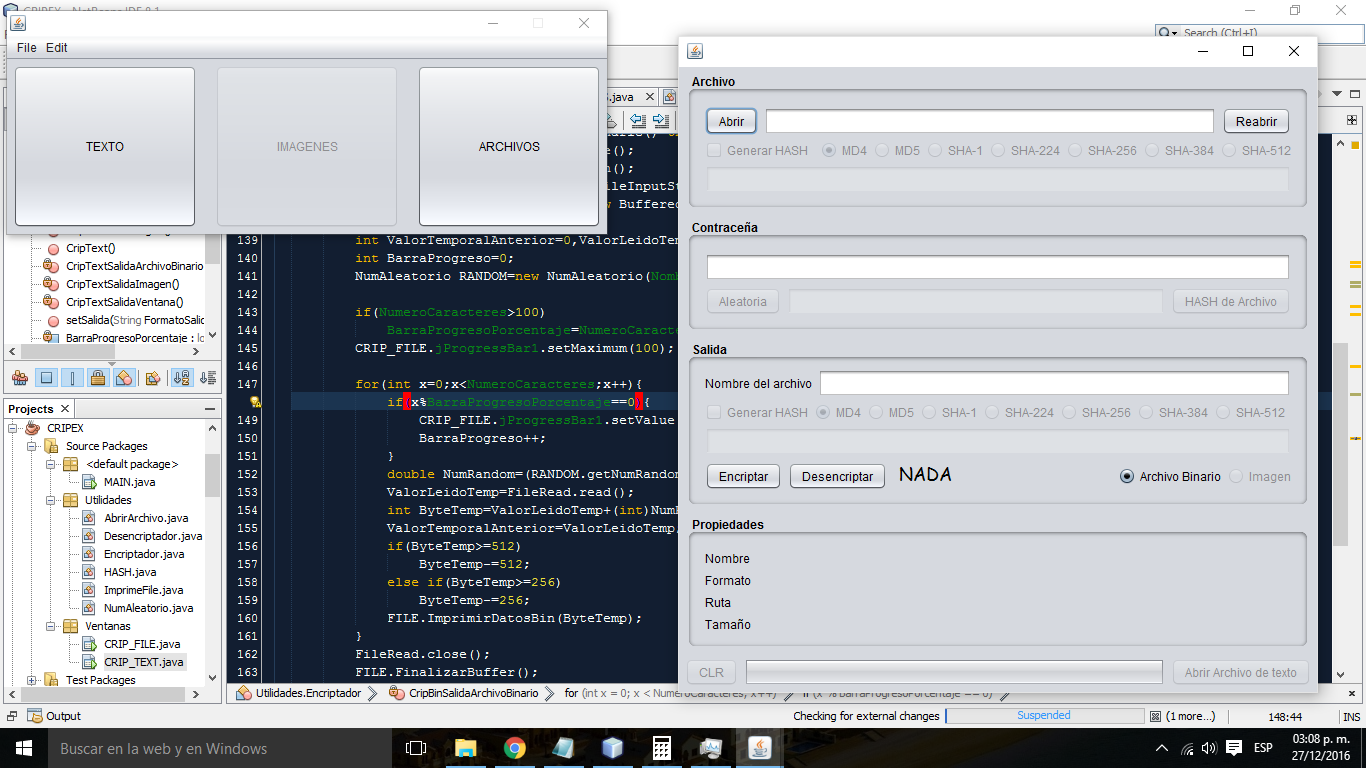Screen dimensions: 1366x768
Task: Open the Task View button
Action: (416, 748)
